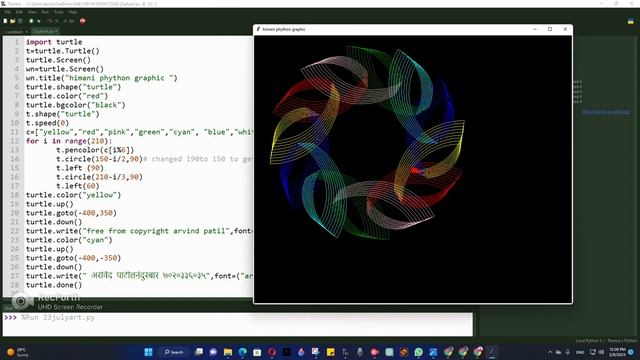The height and width of the screenshot is (360, 640).
Task: Open the View menu
Action: (x=32, y=12)
